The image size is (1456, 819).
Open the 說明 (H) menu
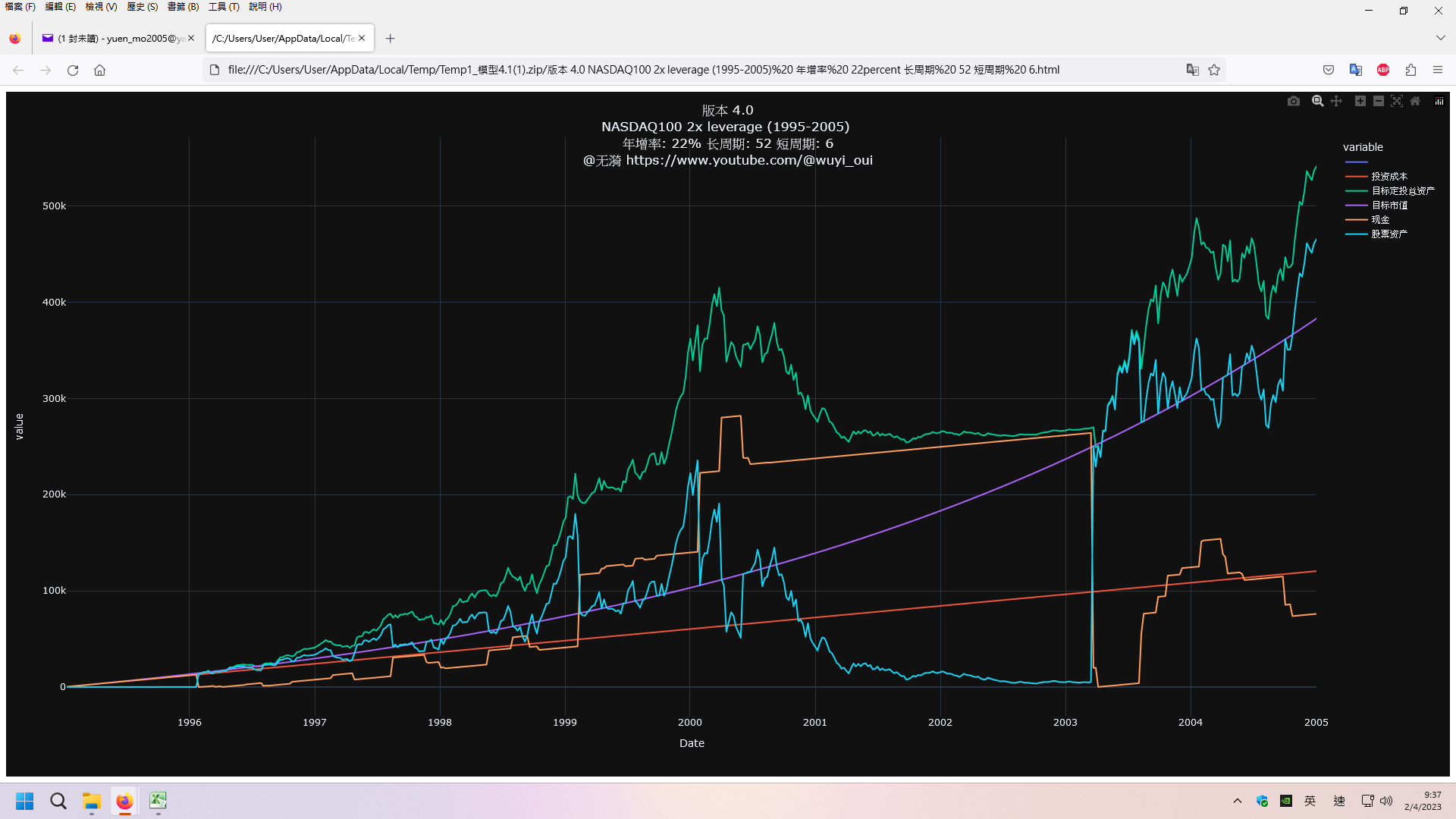click(x=265, y=7)
